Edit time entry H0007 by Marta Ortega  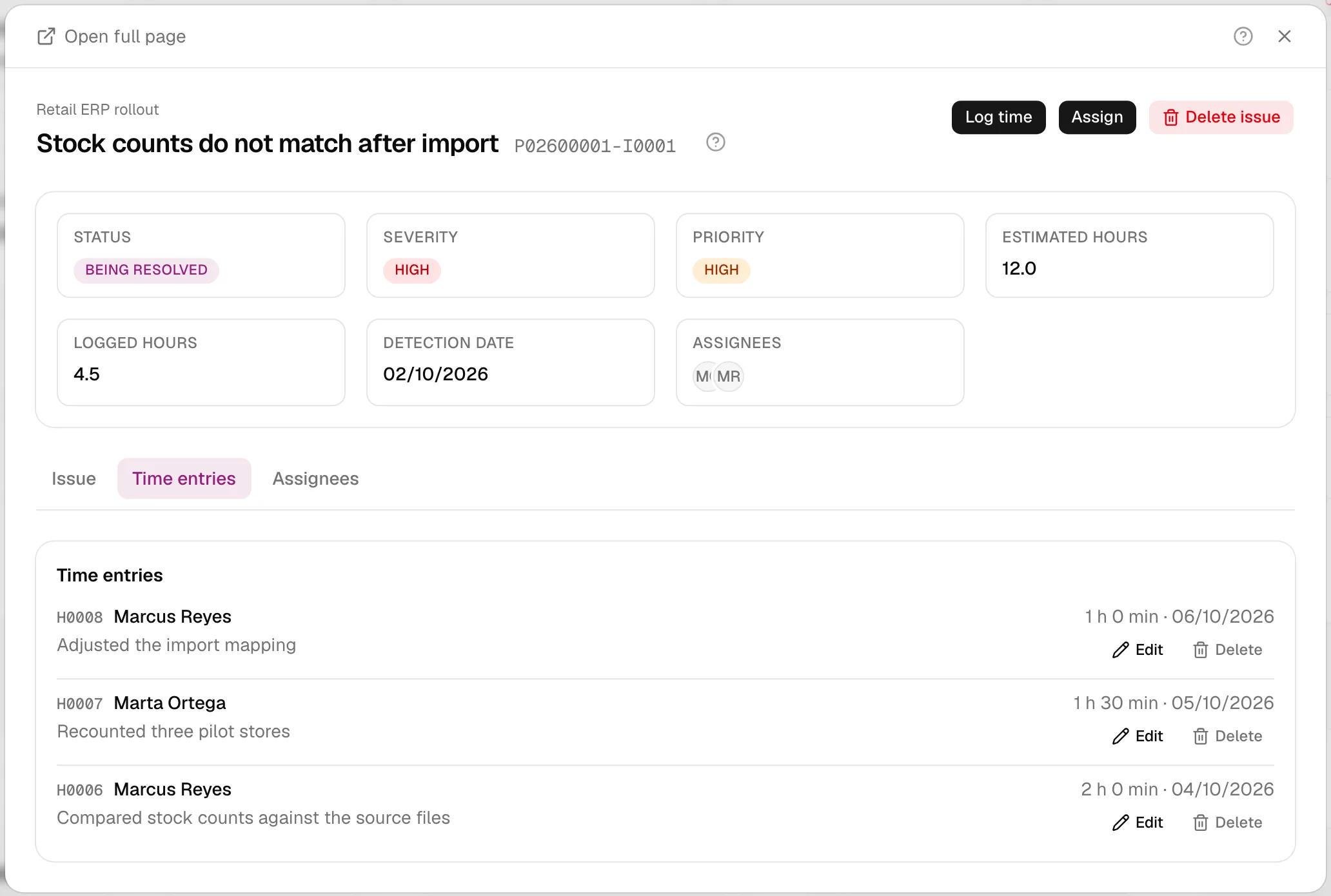coord(1138,736)
